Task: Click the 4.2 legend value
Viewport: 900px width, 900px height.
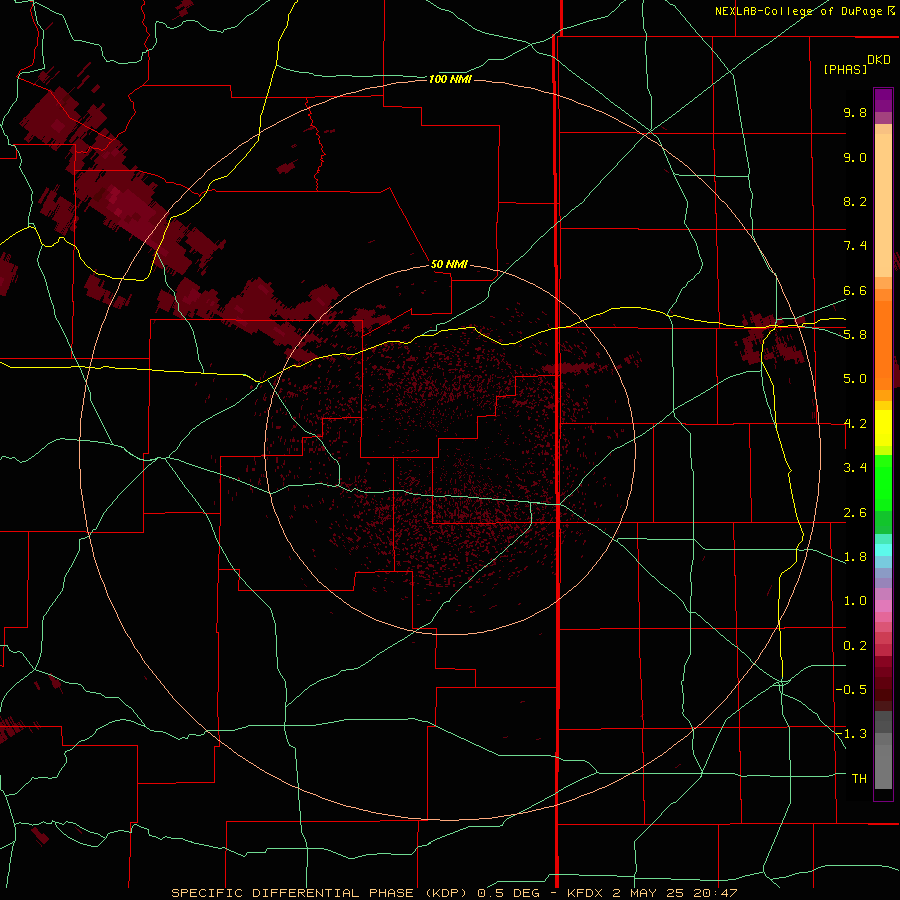Action: coord(855,424)
